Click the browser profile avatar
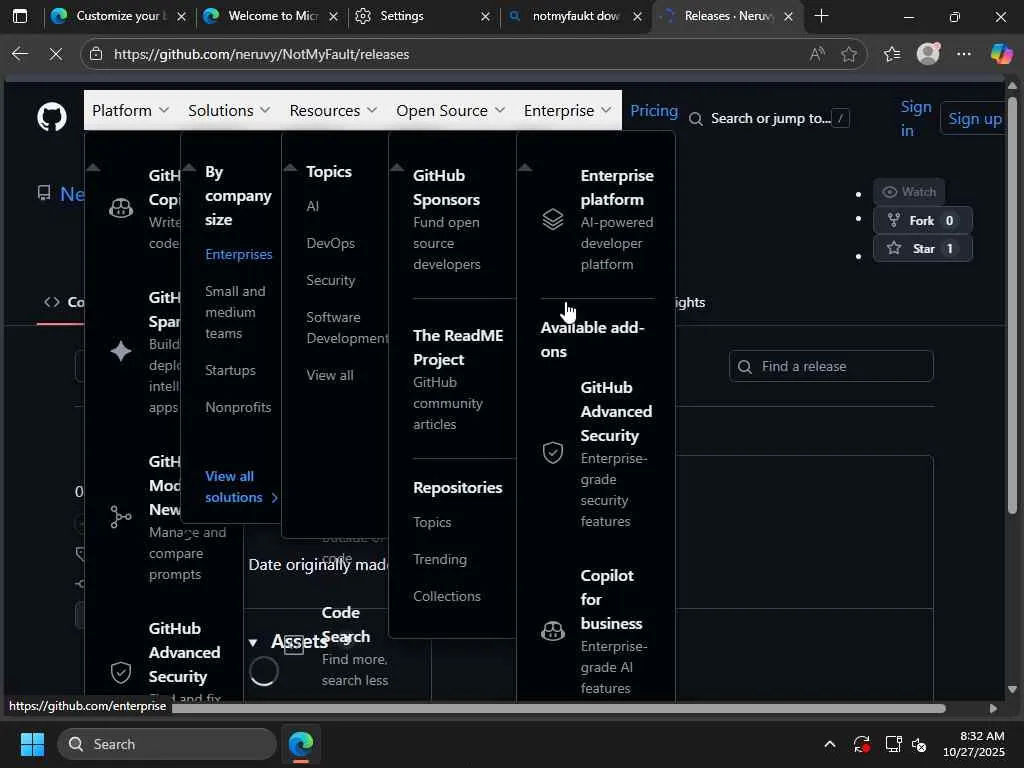This screenshot has height=768, width=1024. click(928, 54)
